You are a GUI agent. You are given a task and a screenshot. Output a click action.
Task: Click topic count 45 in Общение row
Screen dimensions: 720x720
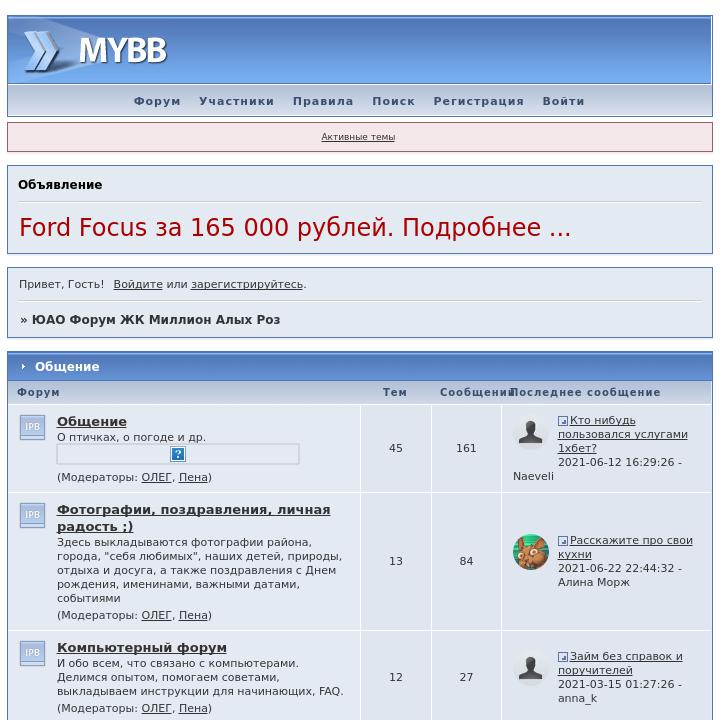pyautogui.click(x=396, y=448)
